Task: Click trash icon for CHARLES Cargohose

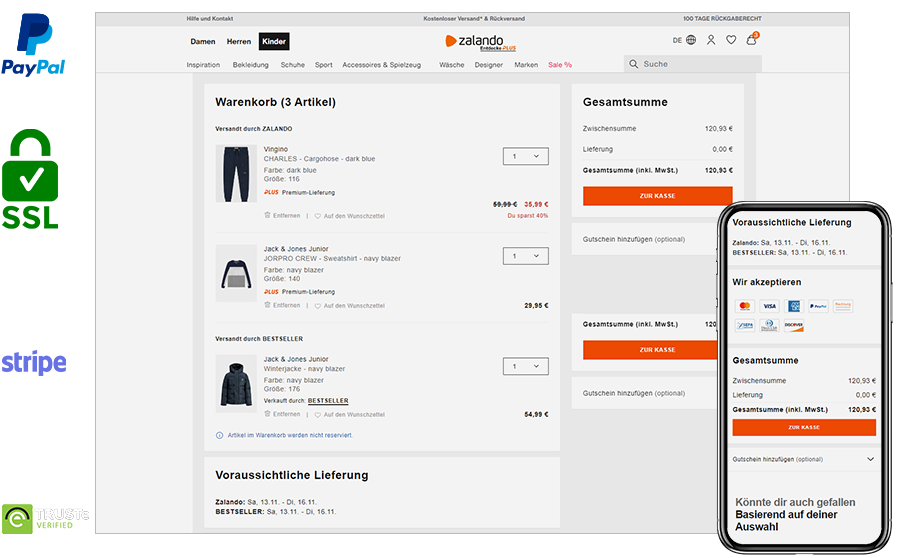Action: click(267, 215)
